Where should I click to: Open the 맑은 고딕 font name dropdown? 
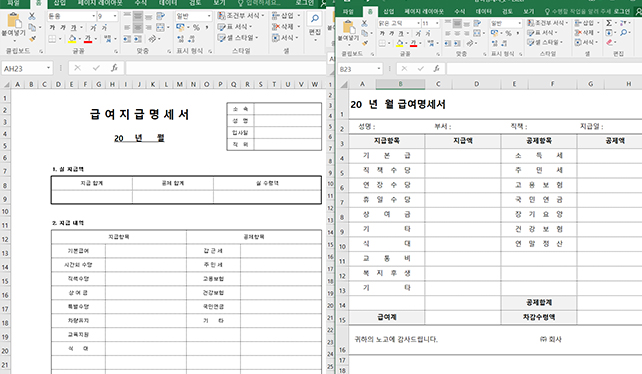pos(418,23)
